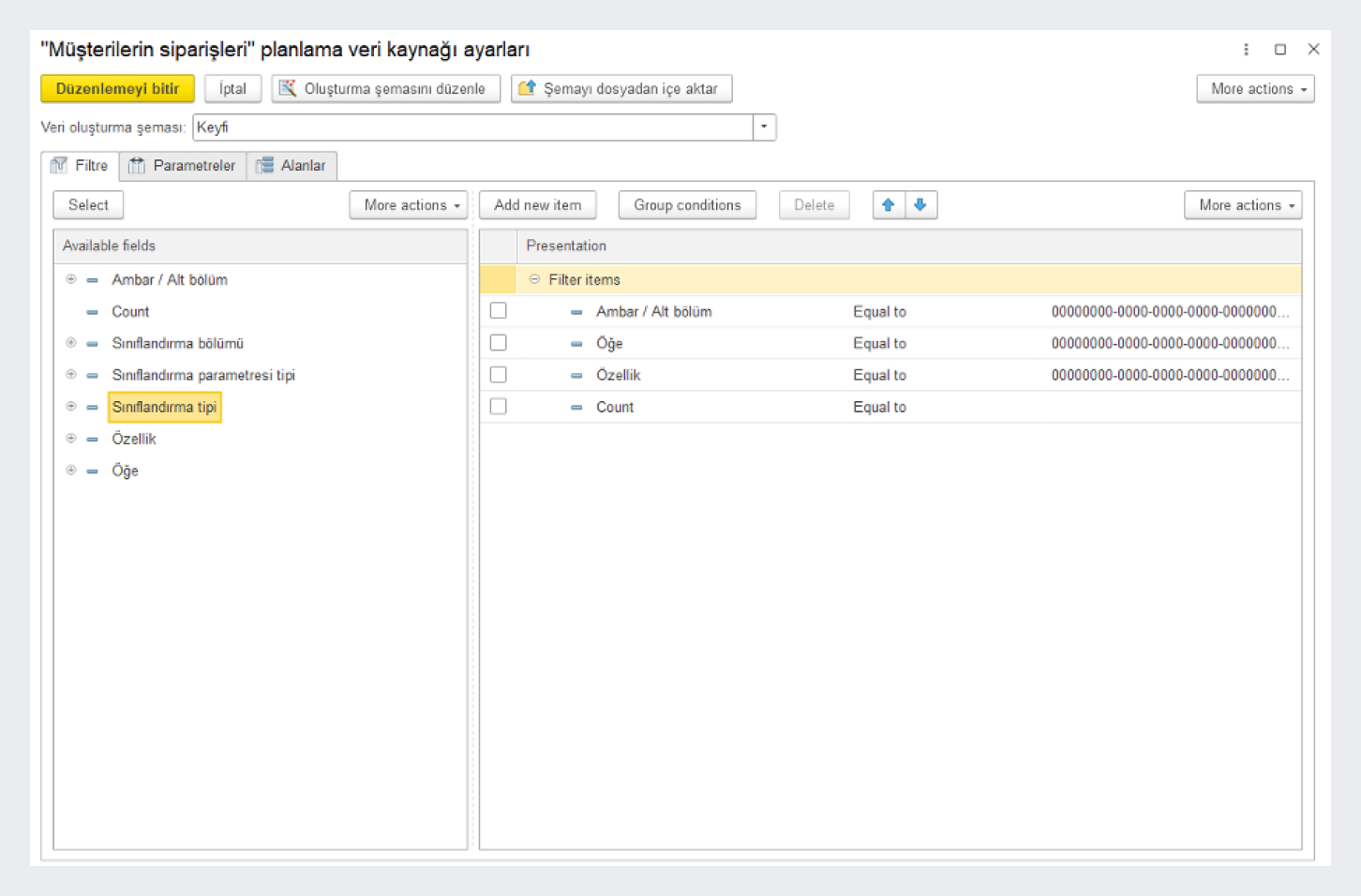
Task: Click the three-dot window menu icon
Action: point(1246,50)
